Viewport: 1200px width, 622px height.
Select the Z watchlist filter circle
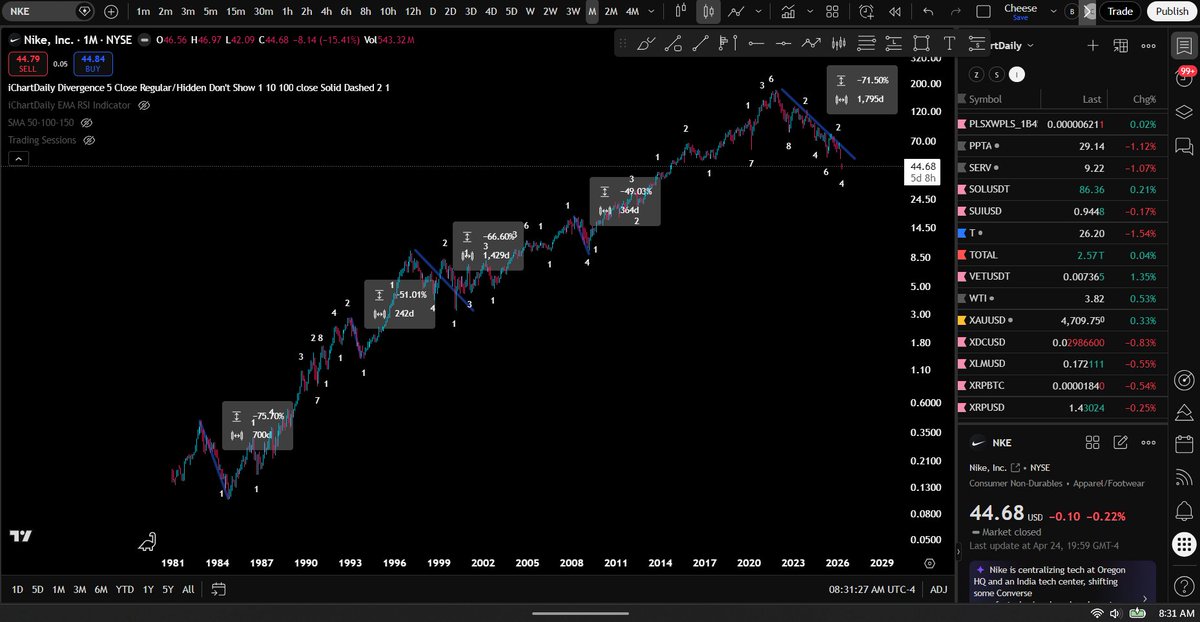point(977,74)
